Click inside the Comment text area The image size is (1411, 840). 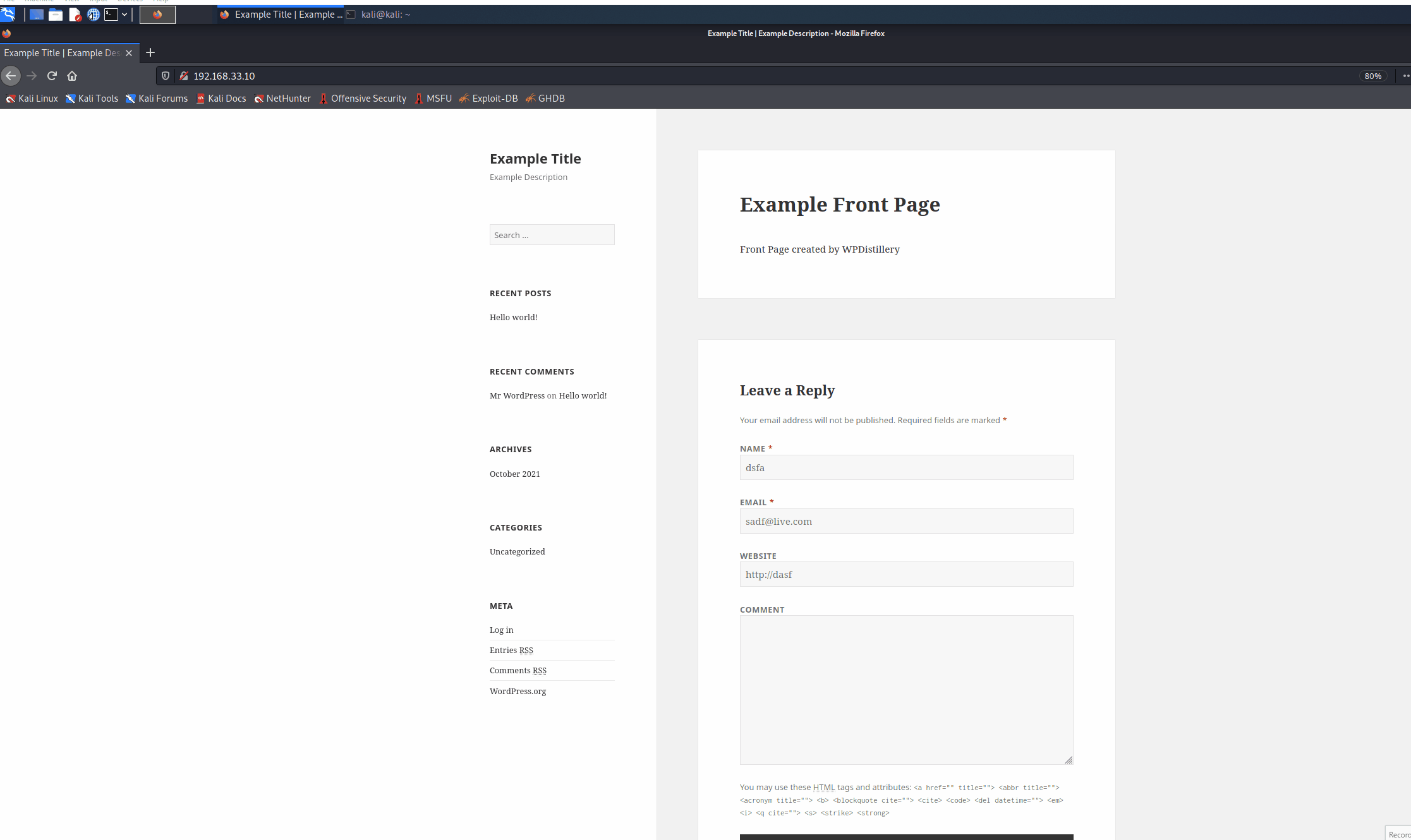click(x=905, y=689)
